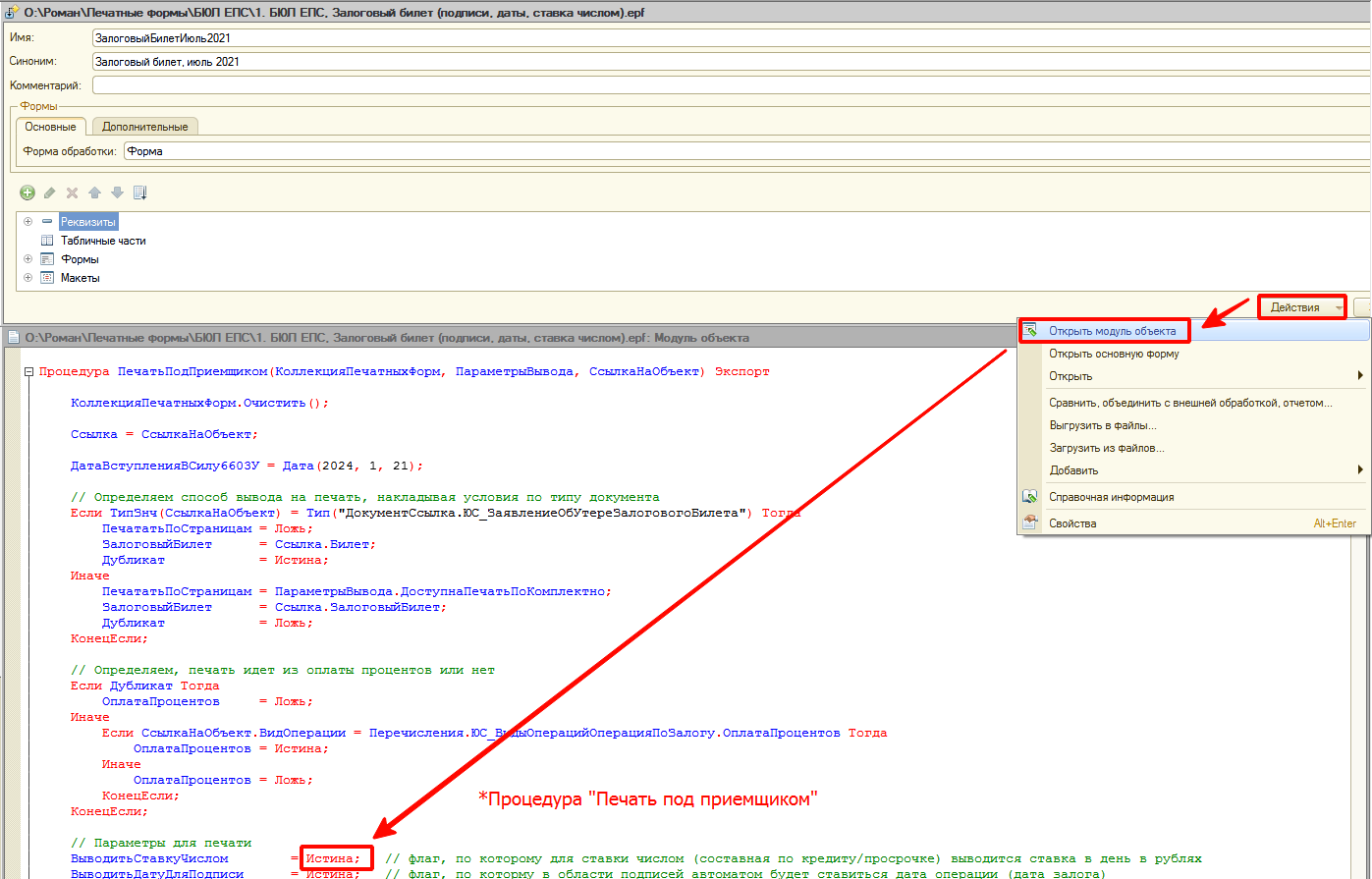
Task: Click the line ЗалоговыйБилет = Ссылка.Билет;
Action: click(239, 544)
